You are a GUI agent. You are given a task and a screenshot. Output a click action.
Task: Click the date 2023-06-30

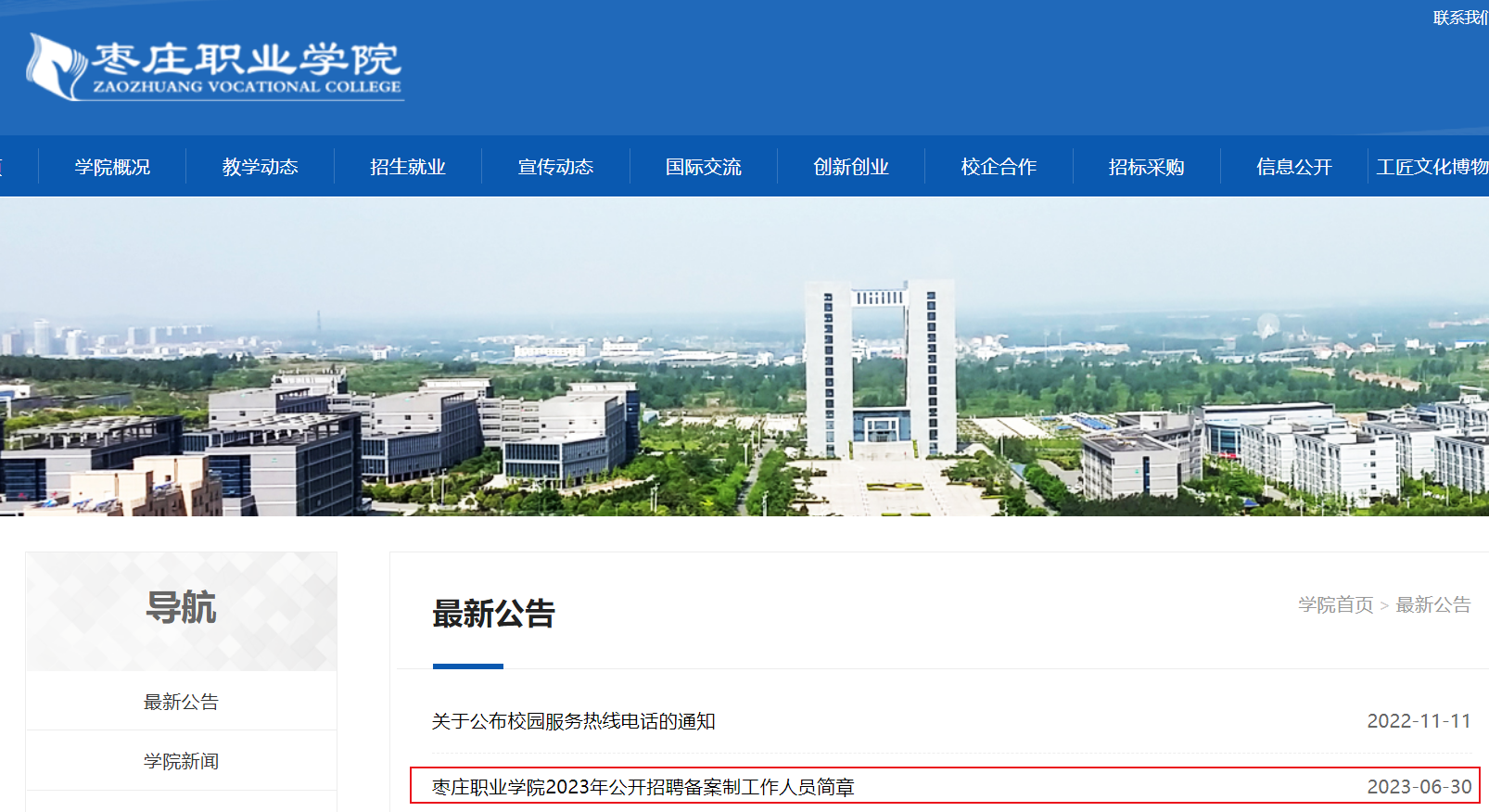(1419, 787)
